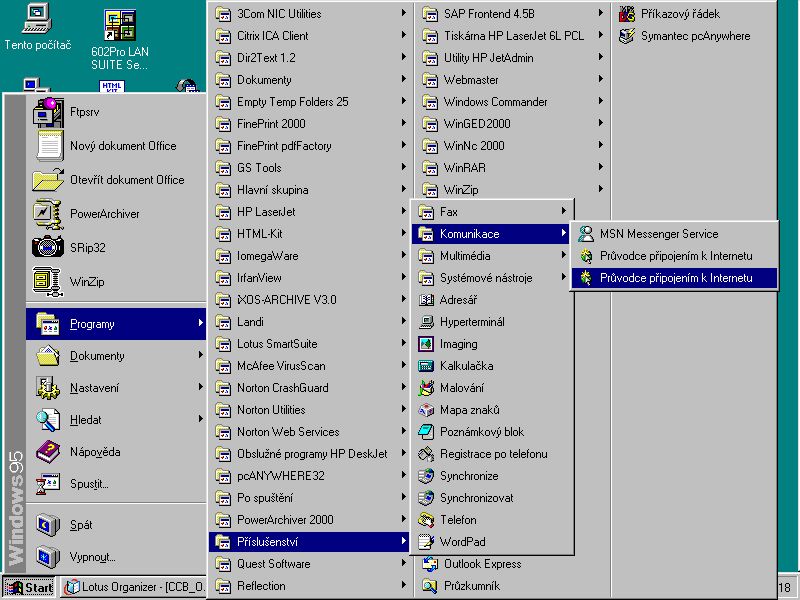The height and width of the screenshot is (600, 800).
Task: Open Nastavení in the Start menu
Action: coord(116,388)
